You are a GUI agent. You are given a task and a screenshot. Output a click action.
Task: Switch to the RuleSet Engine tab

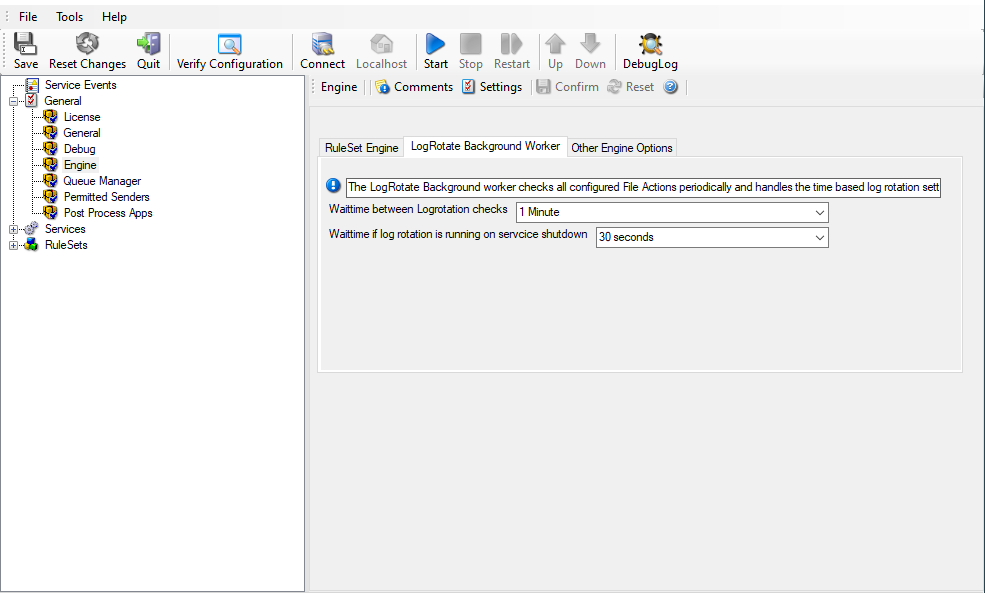tap(361, 148)
